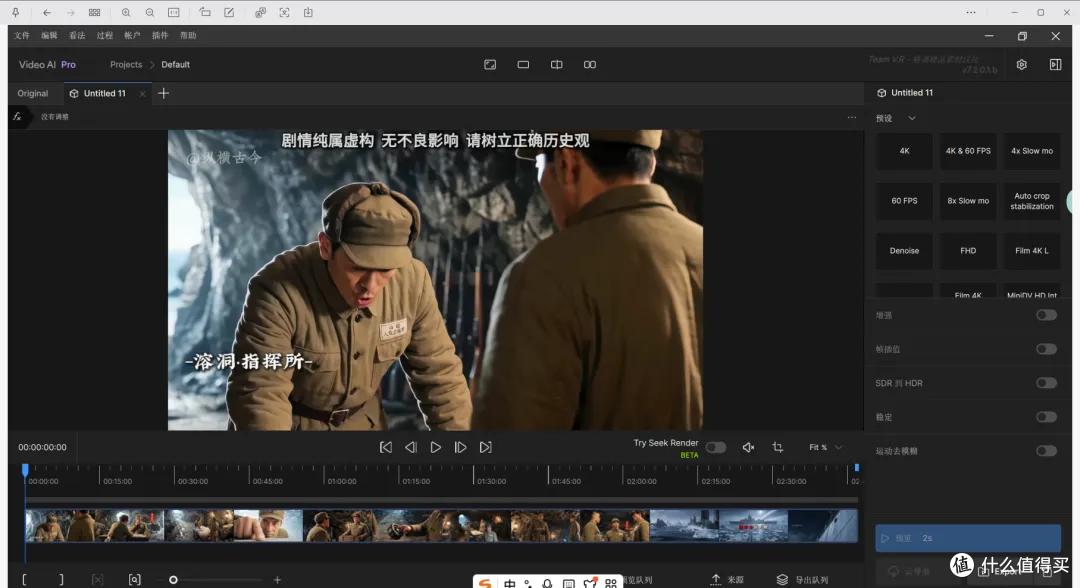Open the 过程 menu
This screenshot has width=1080, height=588.
coord(105,36)
